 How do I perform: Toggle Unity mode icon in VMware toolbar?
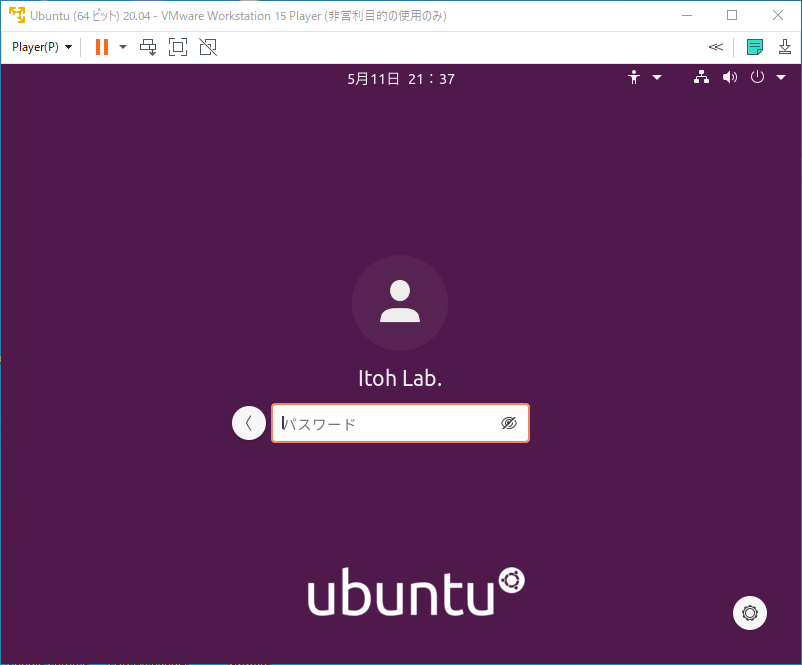pyautogui.click(x=207, y=47)
